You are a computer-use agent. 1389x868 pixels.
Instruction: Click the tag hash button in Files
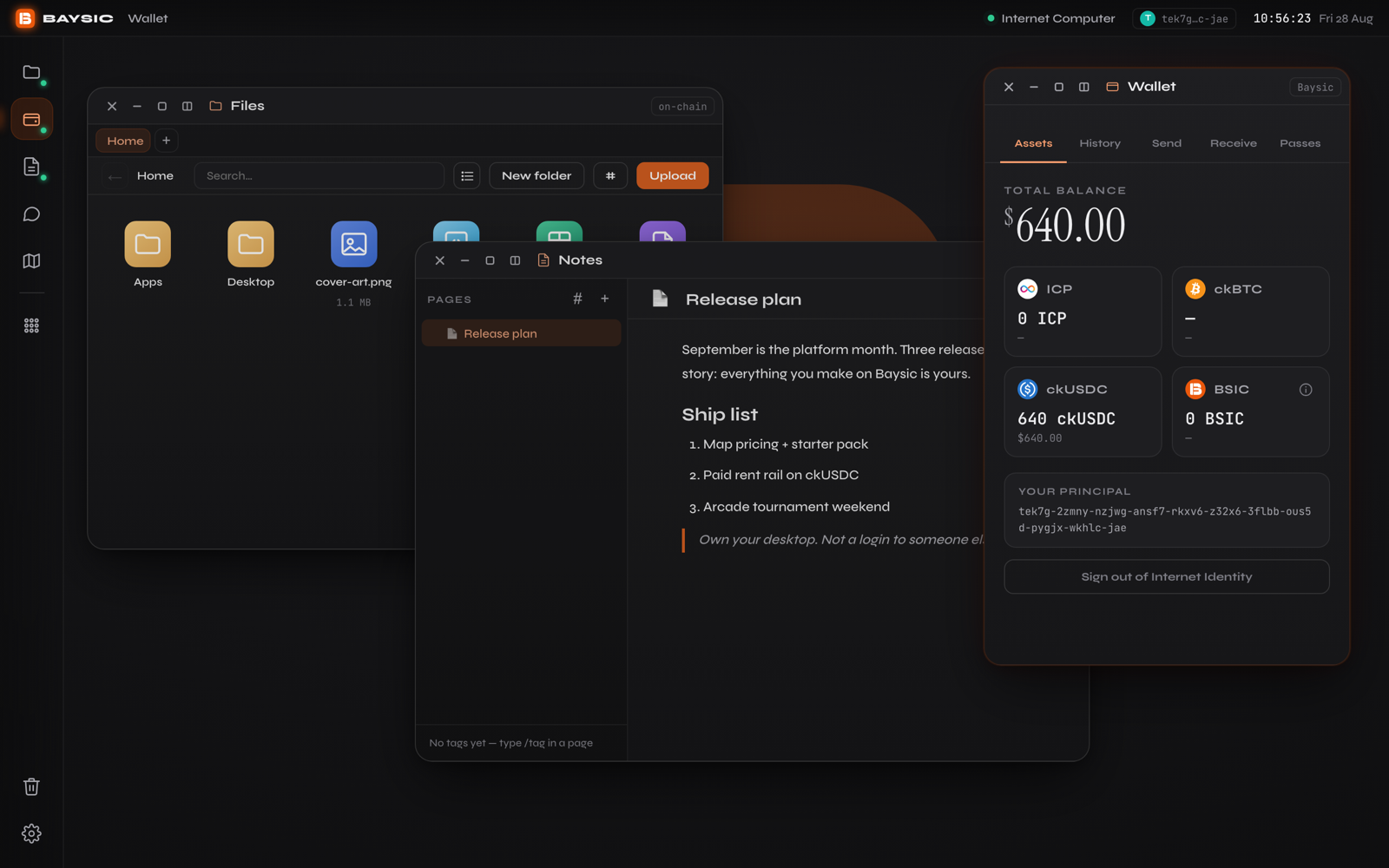(610, 175)
